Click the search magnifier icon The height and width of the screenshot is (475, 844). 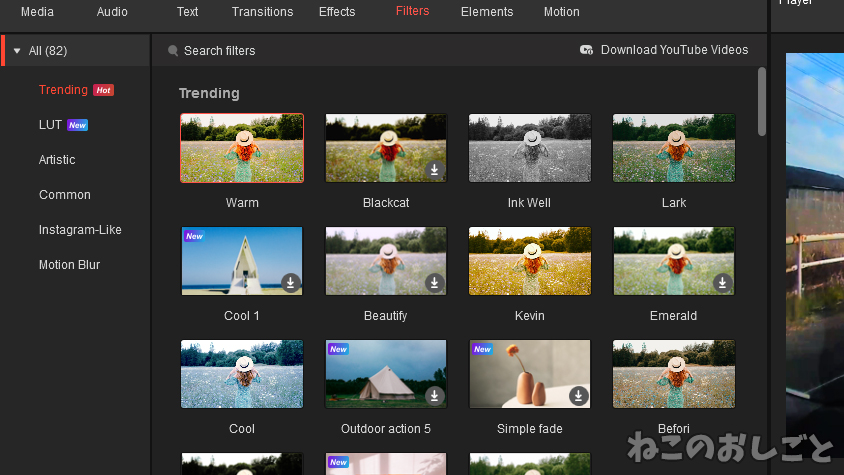[173, 51]
